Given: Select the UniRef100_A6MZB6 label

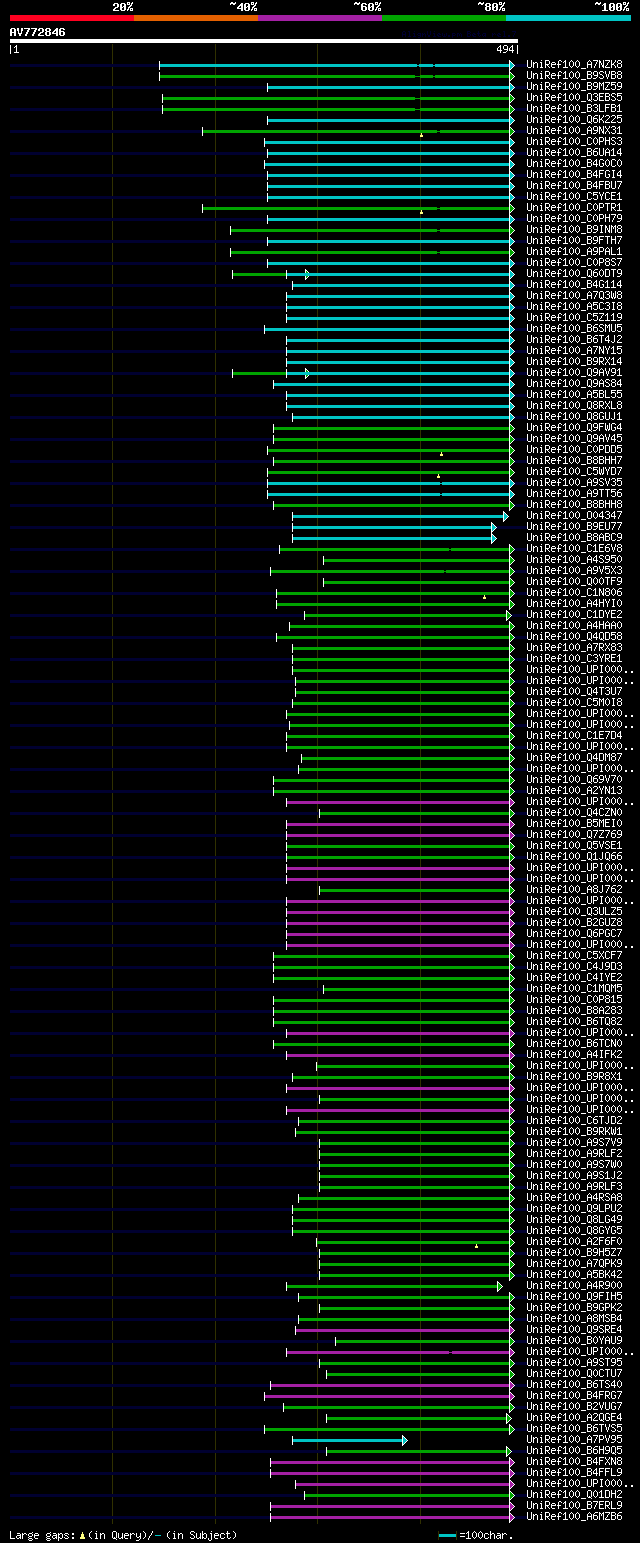Looking at the screenshot, I should [575, 1516].
